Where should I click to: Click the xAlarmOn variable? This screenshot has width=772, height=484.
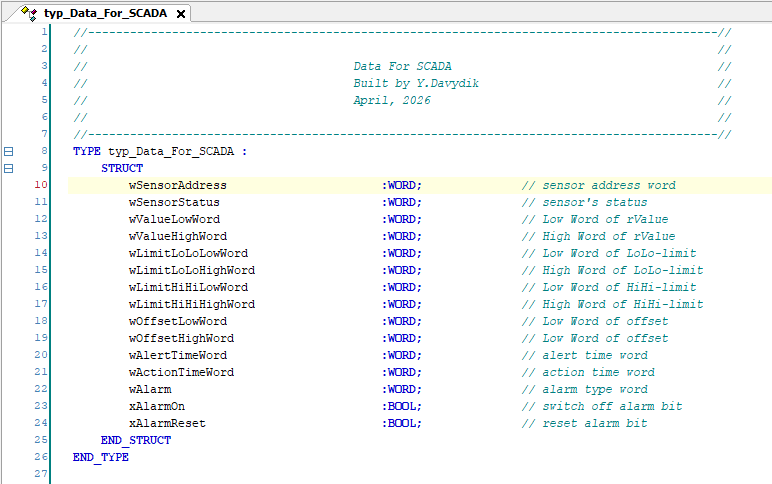(157, 406)
